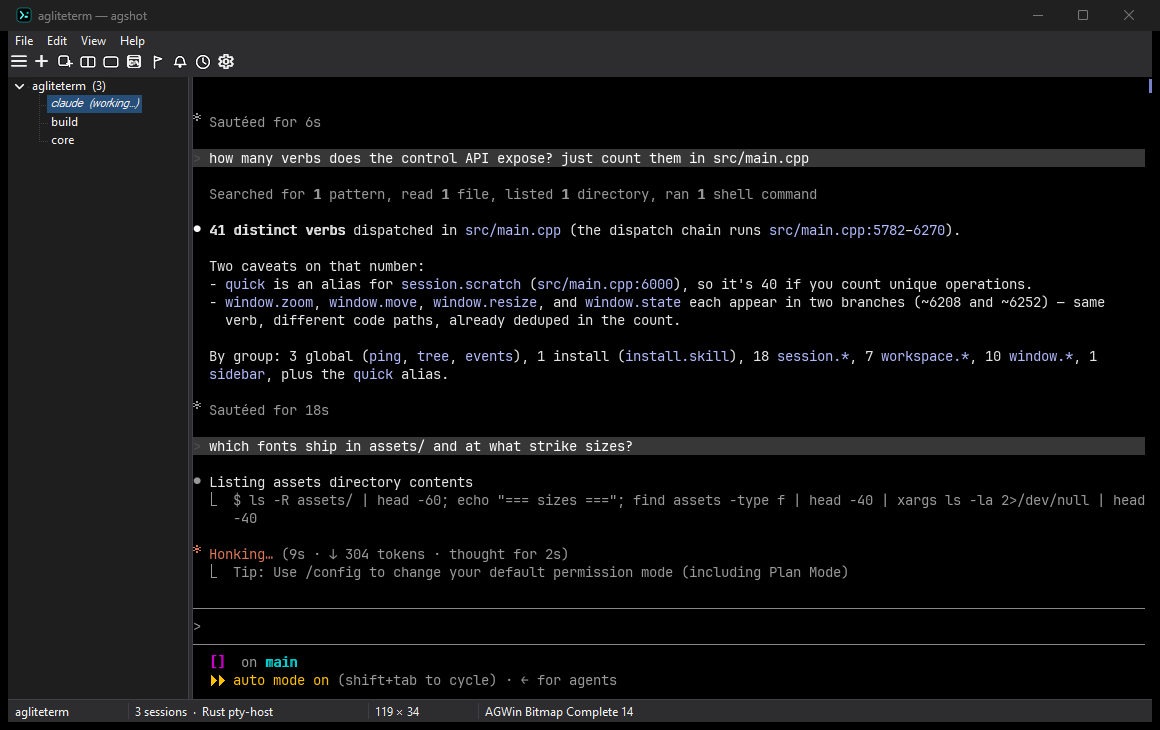This screenshot has height=730, width=1160.
Task: Click the 'Searched for 1 pattern' summary line
Action: click(x=513, y=195)
